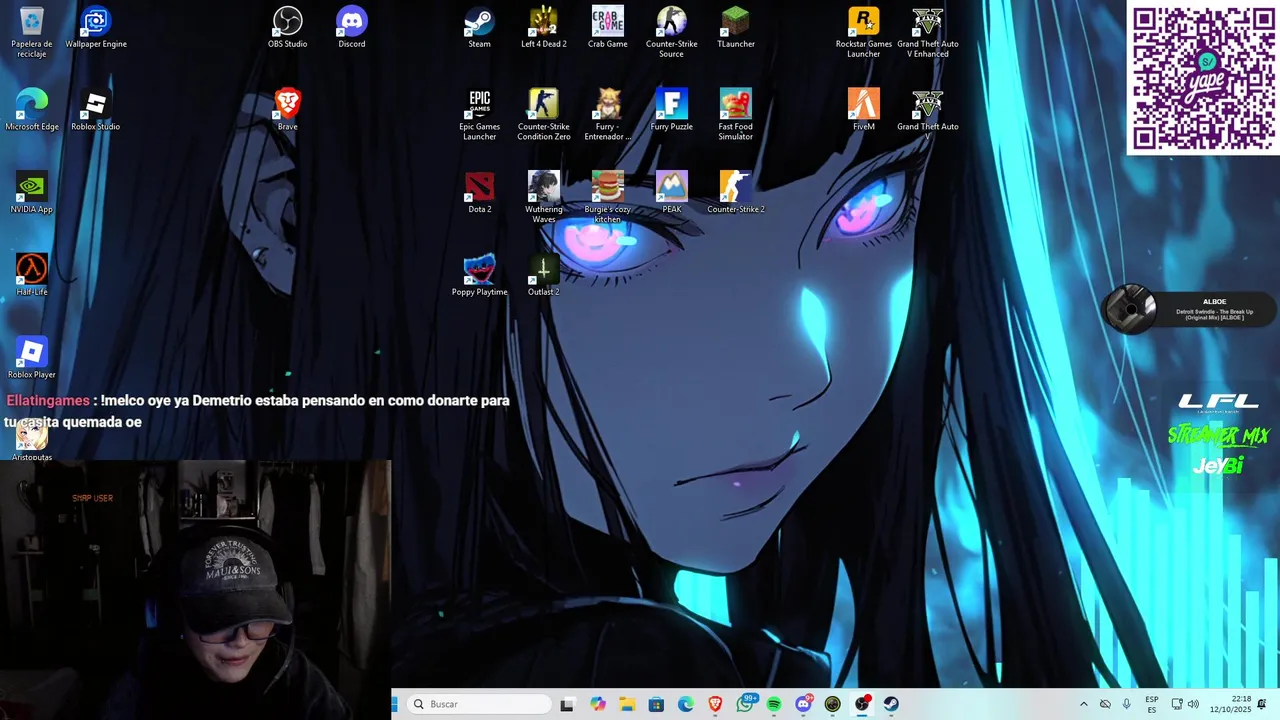Switch to Discord in the taskbar
This screenshot has height=720, width=1280.
[803, 704]
